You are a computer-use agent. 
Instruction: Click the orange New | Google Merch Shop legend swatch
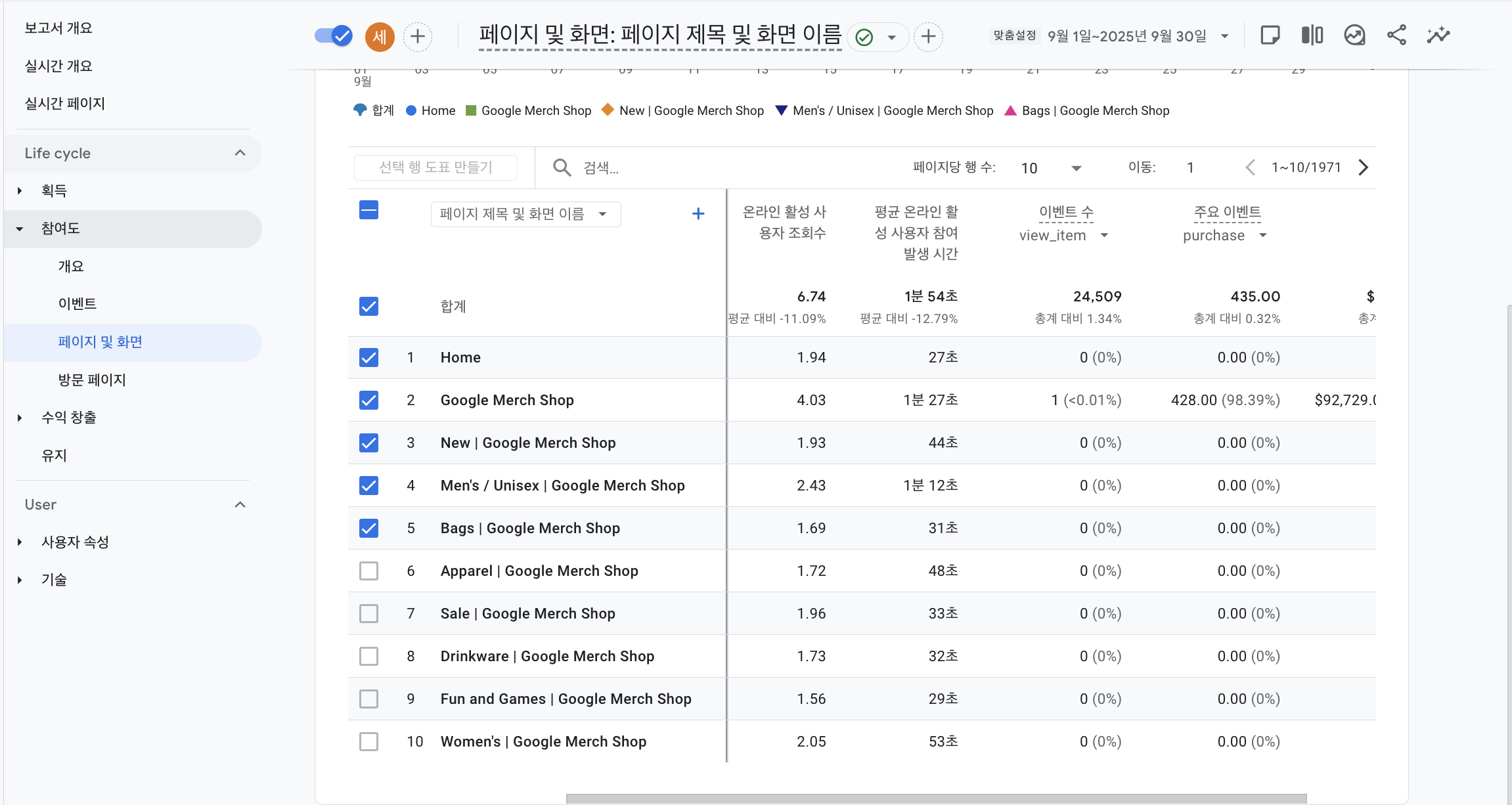coord(608,110)
